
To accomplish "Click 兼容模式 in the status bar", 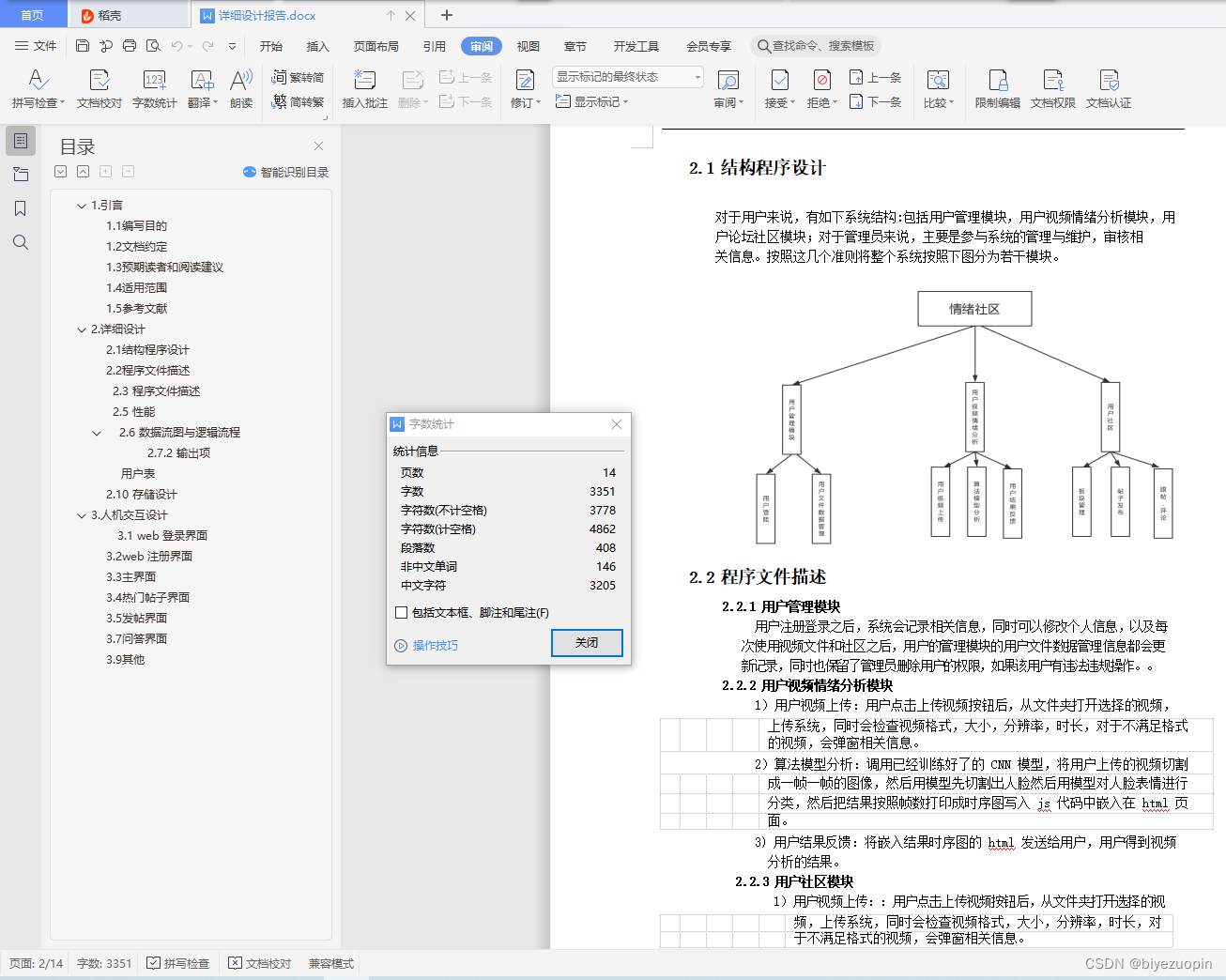I will pyautogui.click(x=331, y=963).
